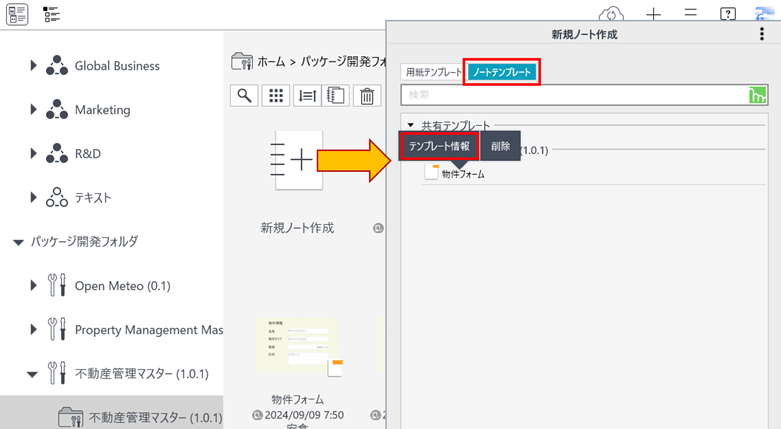This screenshot has height=429, width=781.
Task: Collapse the 不動産管理マスター (1.0.1) node
Action: pos(32,374)
